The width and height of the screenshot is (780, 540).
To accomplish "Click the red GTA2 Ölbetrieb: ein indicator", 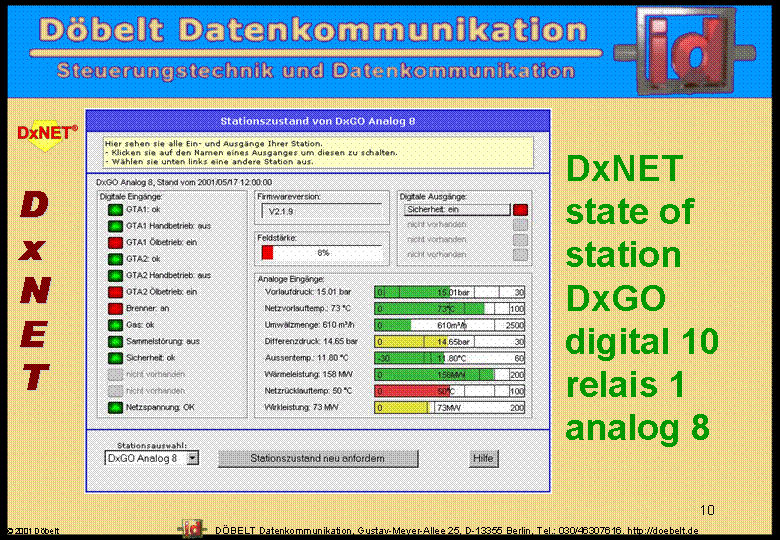I will click(115, 292).
